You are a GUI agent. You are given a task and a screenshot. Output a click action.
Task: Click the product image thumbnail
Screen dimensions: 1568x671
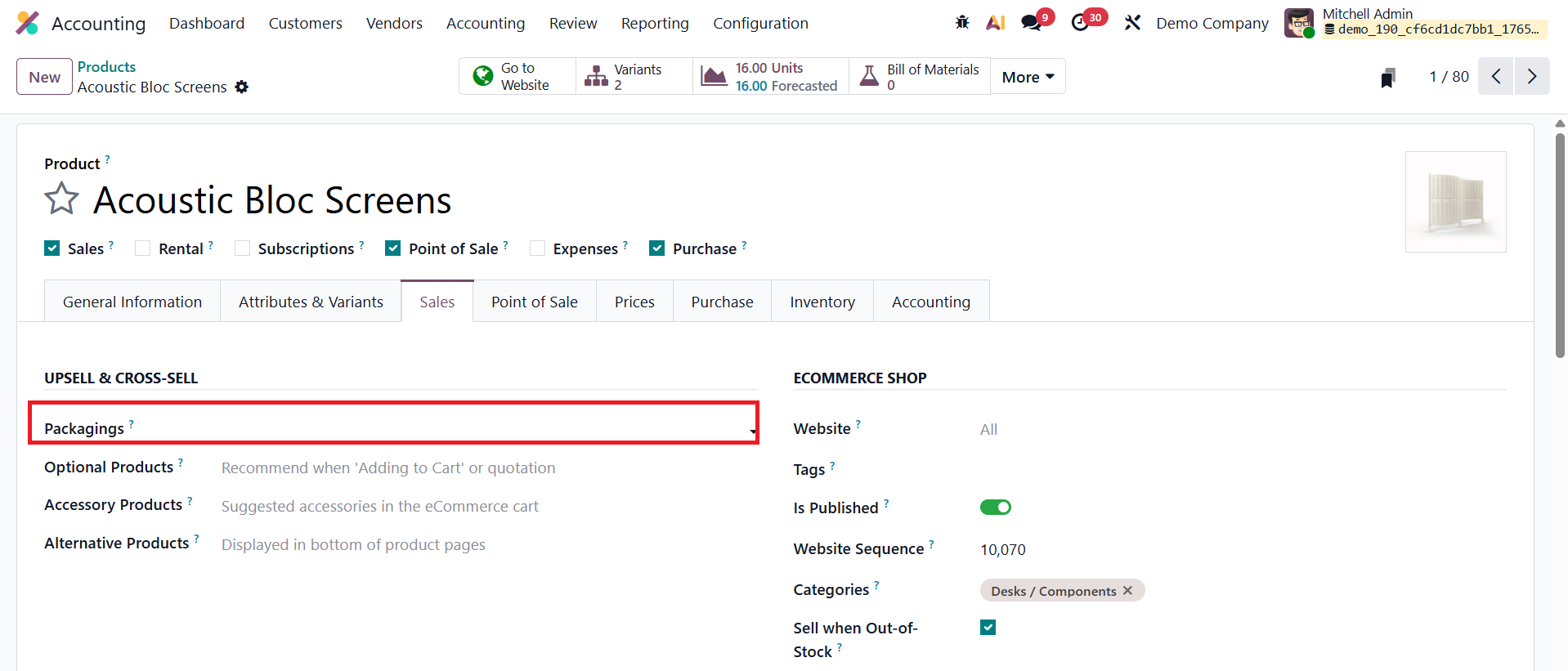pyautogui.click(x=1455, y=202)
